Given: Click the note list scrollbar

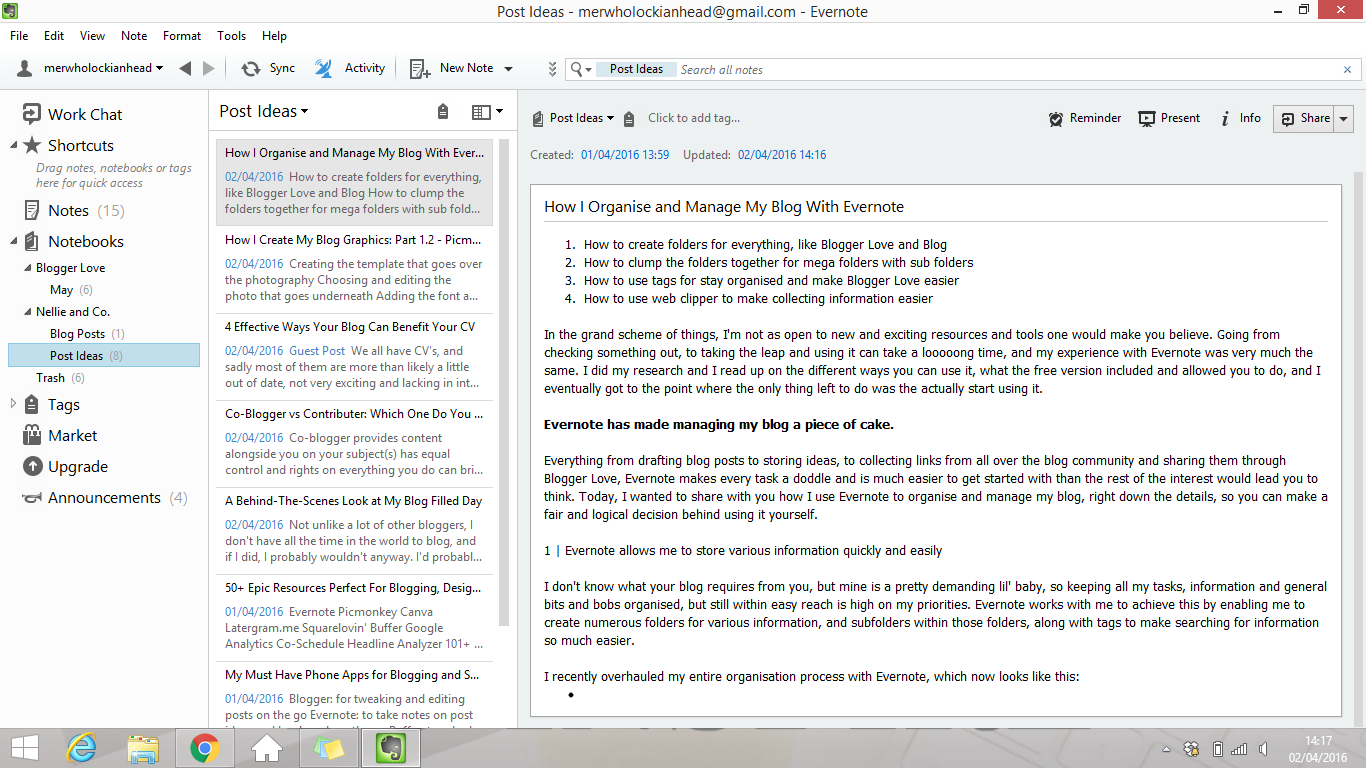Looking at the screenshot, I should tap(505, 382).
